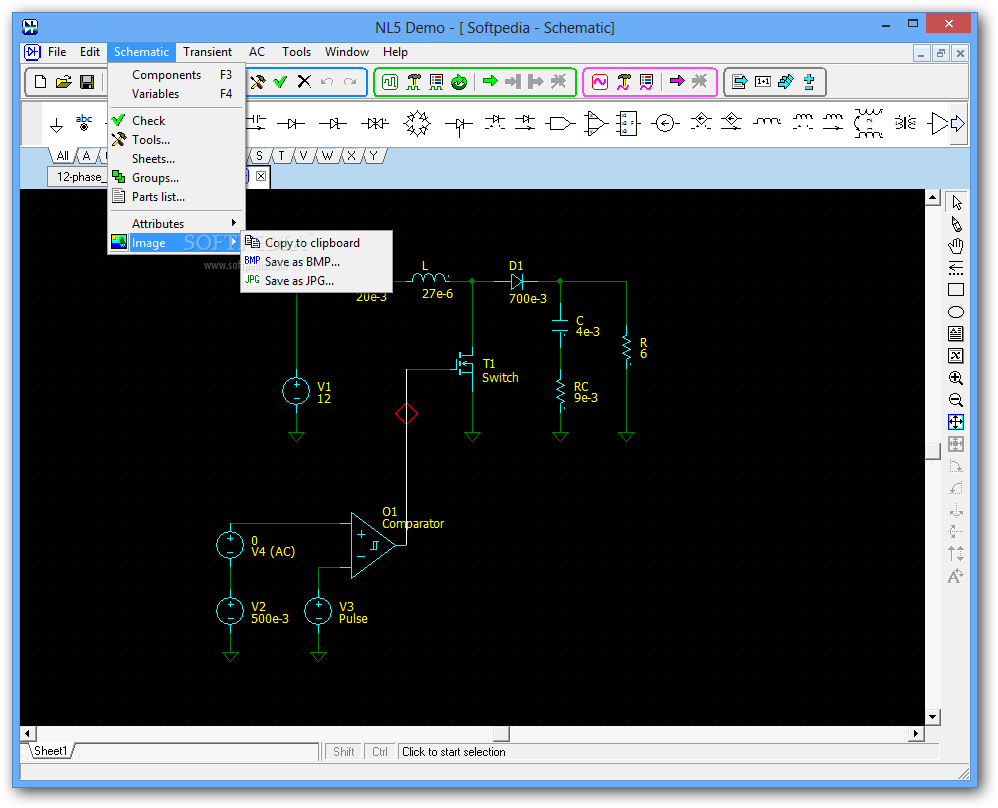Select the 12-phase document tab
The width and height of the screenshot is (998, 808).
pos(79,176)
